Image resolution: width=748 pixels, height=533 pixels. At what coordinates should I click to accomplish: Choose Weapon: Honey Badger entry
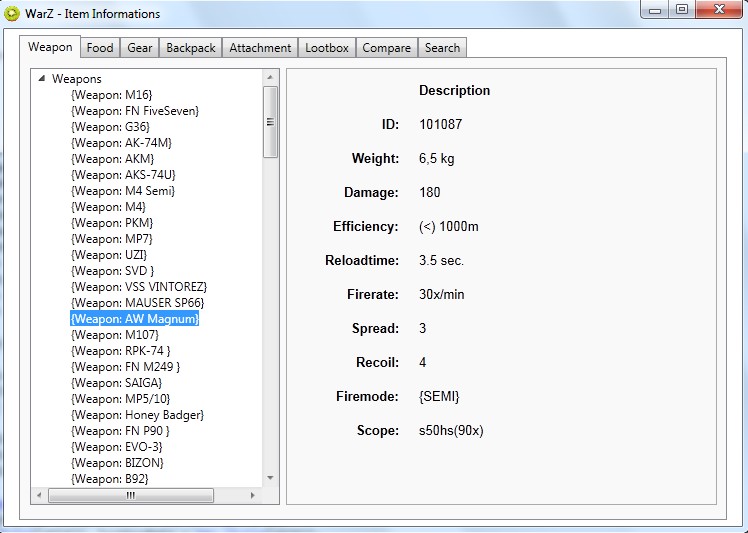coord(137,415)
